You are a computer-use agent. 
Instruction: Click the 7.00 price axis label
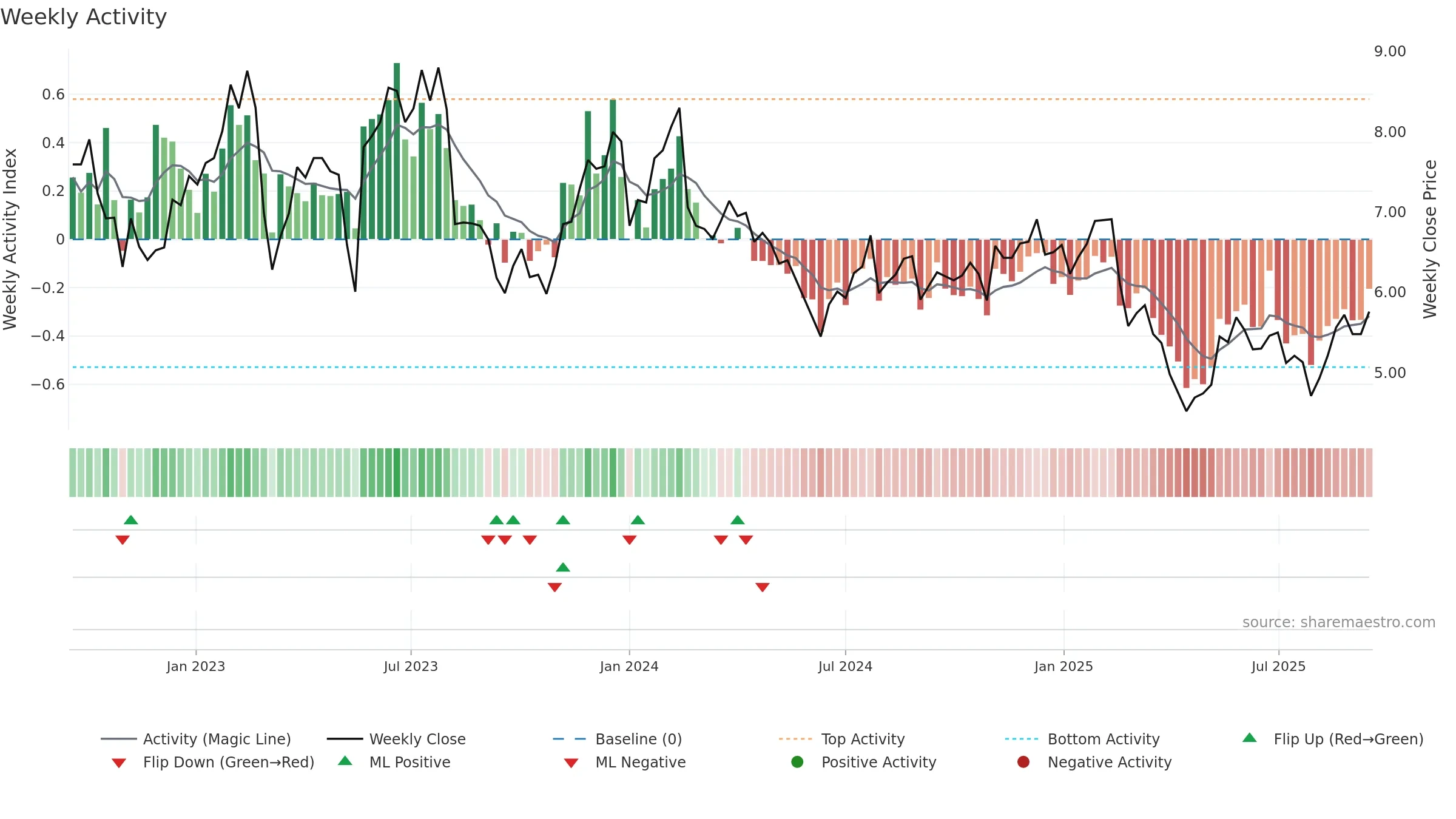[x=1390, y=212]
